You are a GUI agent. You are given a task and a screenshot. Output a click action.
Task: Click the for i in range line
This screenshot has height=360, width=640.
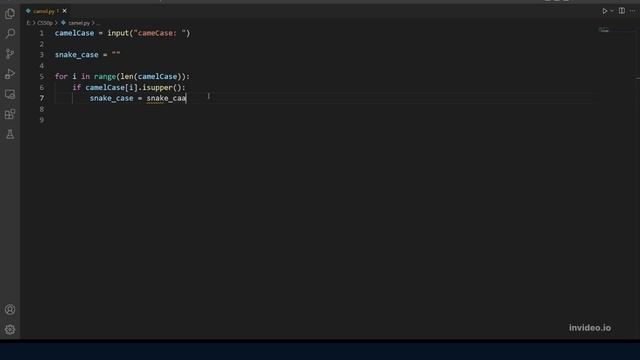point(122,76)
